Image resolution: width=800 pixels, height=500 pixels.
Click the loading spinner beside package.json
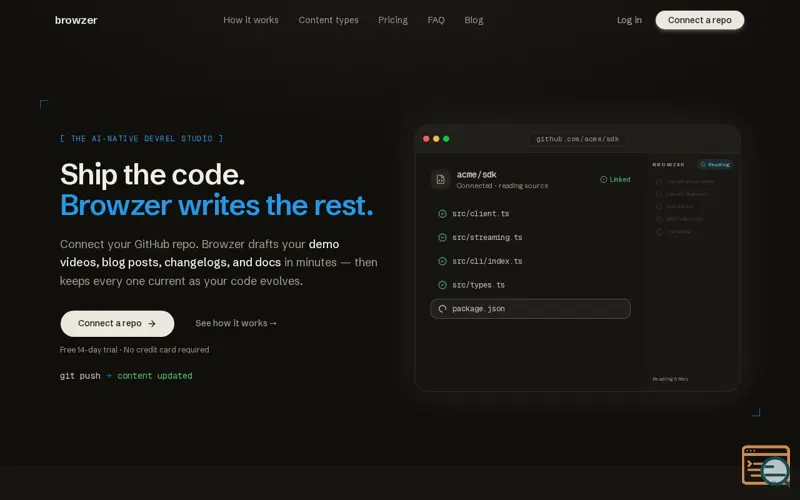pyautogui.click(x=442, y=309)
